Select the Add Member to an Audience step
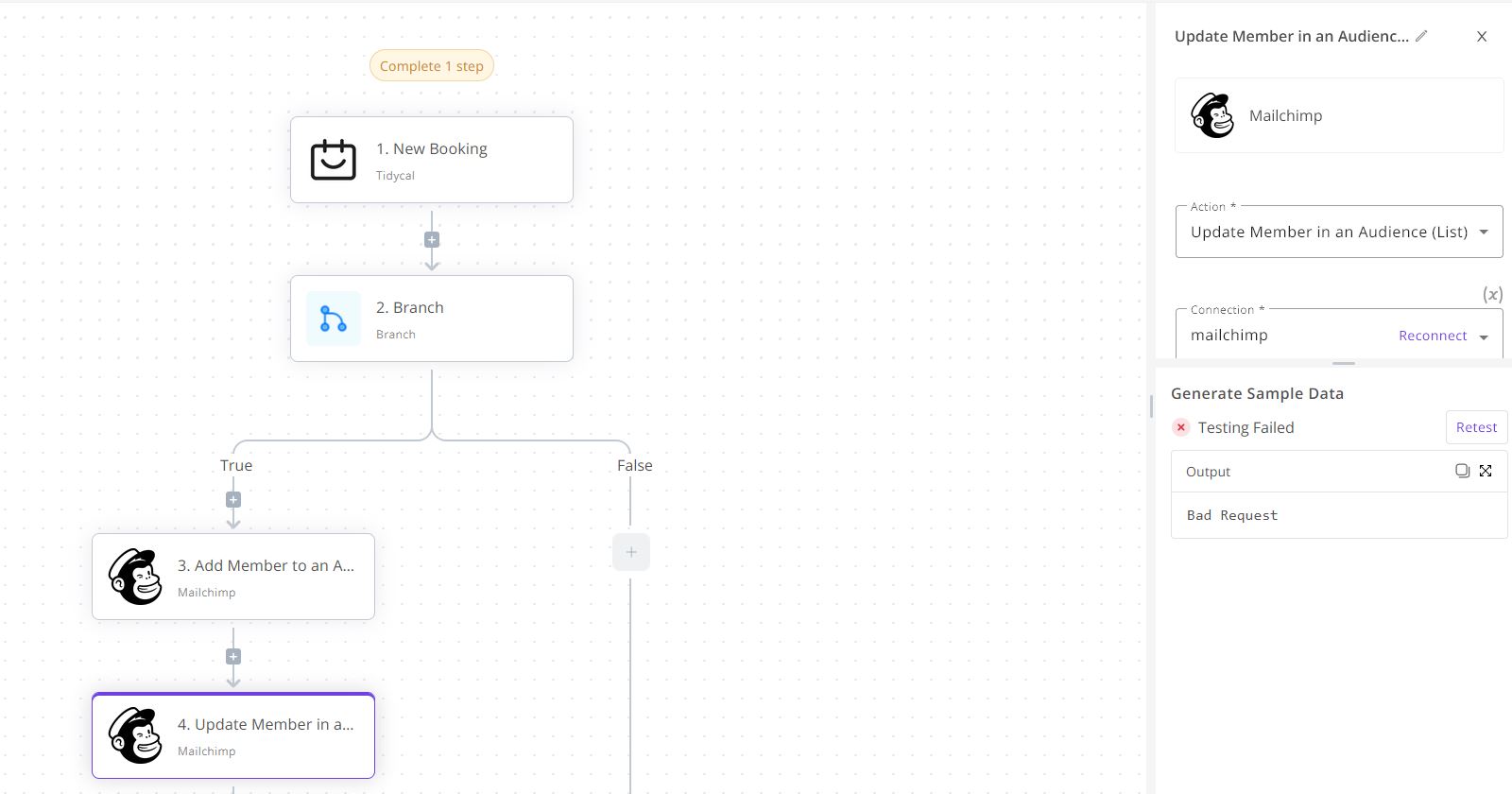The height and width of the screenshot is (794, 1512). pyautogui.click(x=233, y=577)
